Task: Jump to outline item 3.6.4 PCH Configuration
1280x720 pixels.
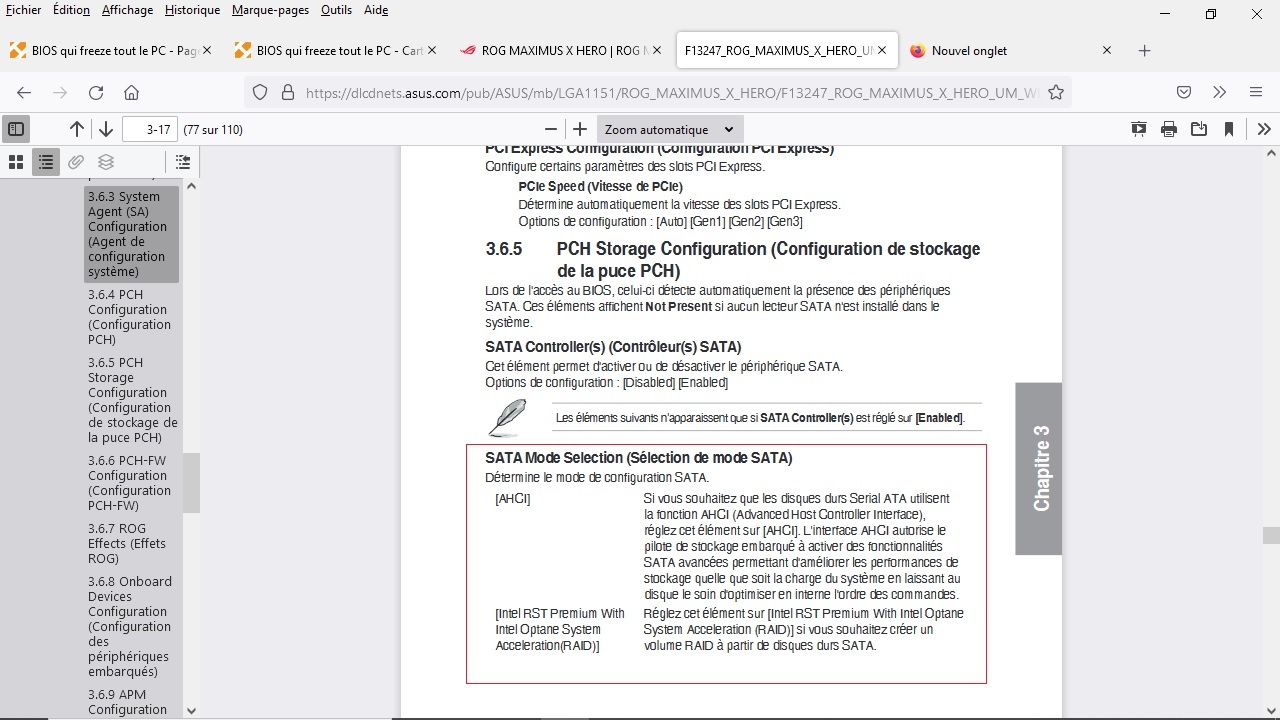Action: coord(129,317)
